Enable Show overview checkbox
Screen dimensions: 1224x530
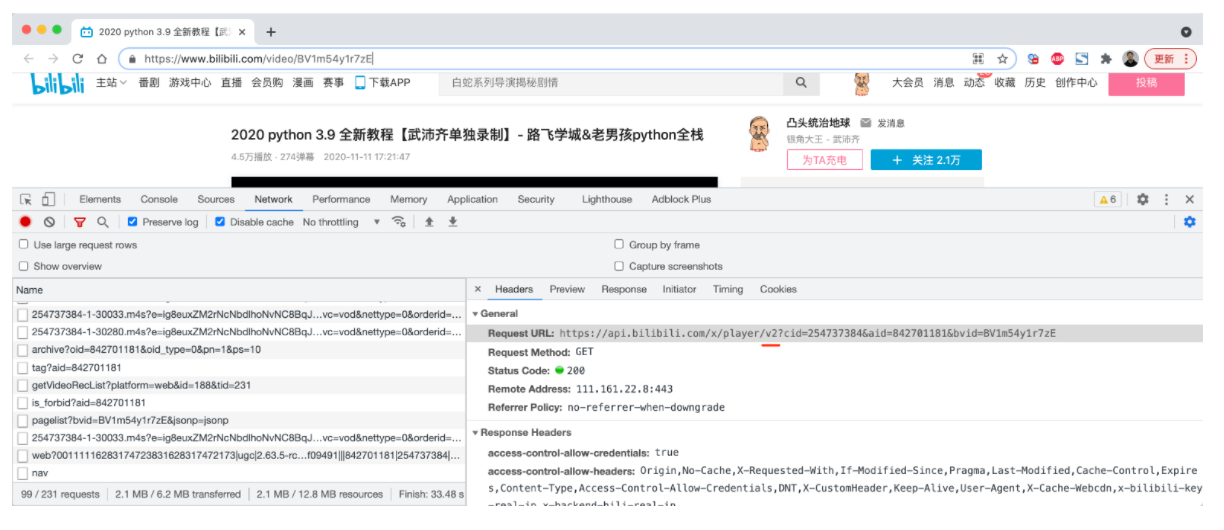pyautogui.click(x=24, y=266)
